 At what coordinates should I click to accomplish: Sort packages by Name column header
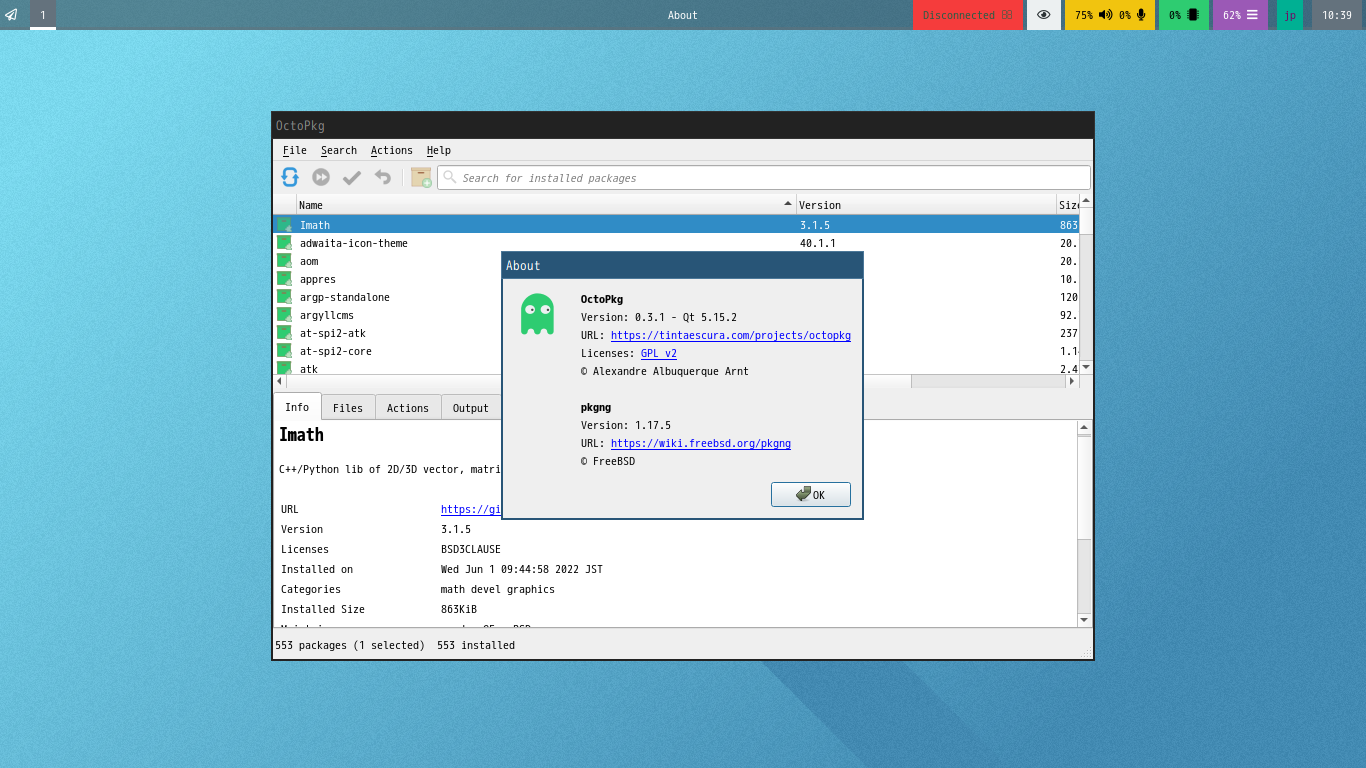[x=546, y=205]
